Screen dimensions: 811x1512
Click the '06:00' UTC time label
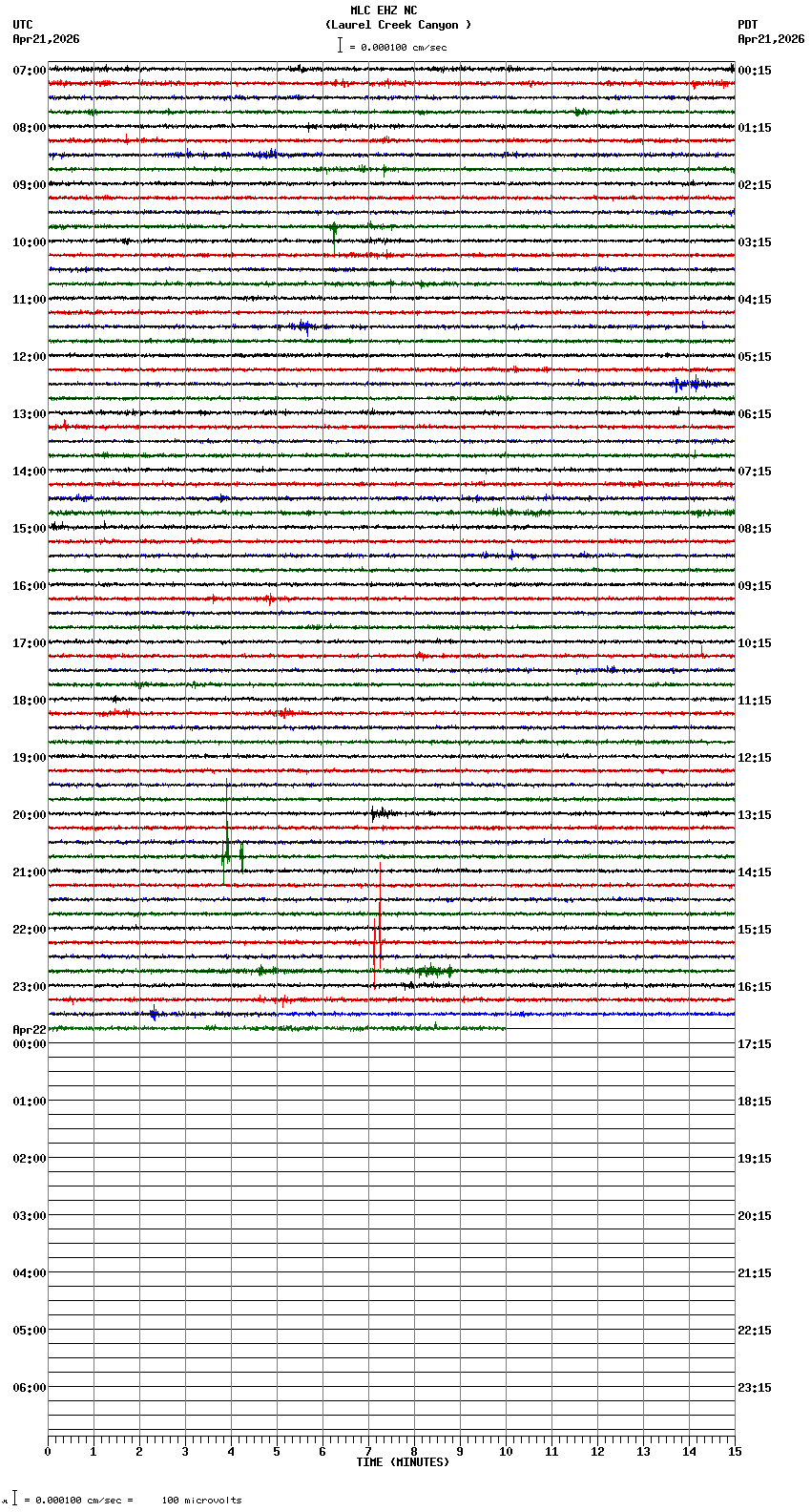tap(29, 1388)
